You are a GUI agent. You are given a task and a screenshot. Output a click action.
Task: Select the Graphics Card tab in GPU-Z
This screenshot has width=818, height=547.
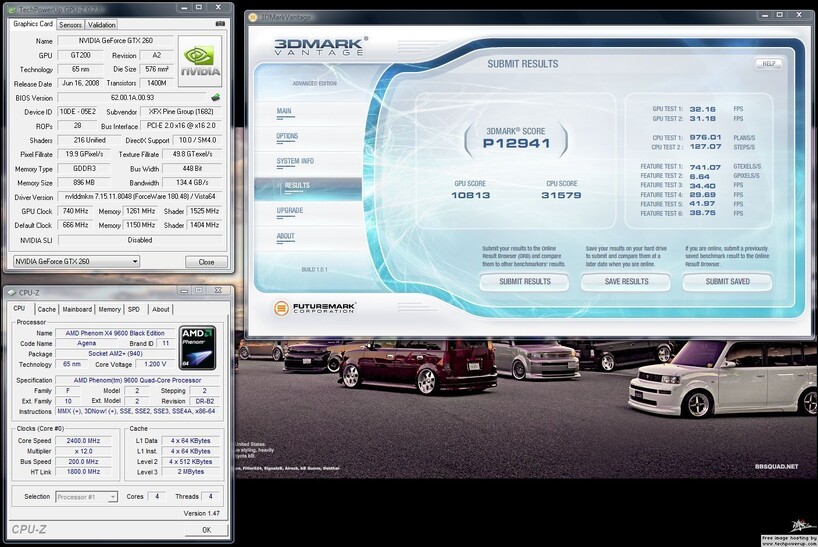click(33, 24)
